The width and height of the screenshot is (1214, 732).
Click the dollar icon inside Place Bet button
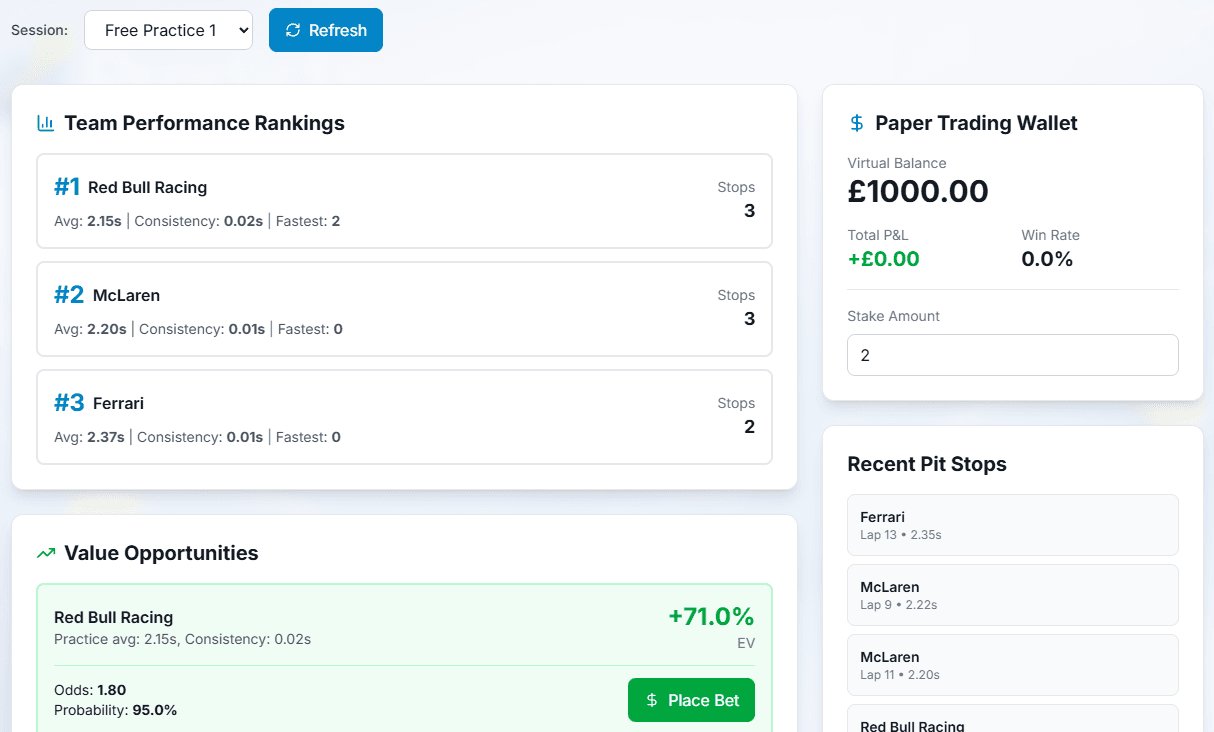tap(652, 700)
